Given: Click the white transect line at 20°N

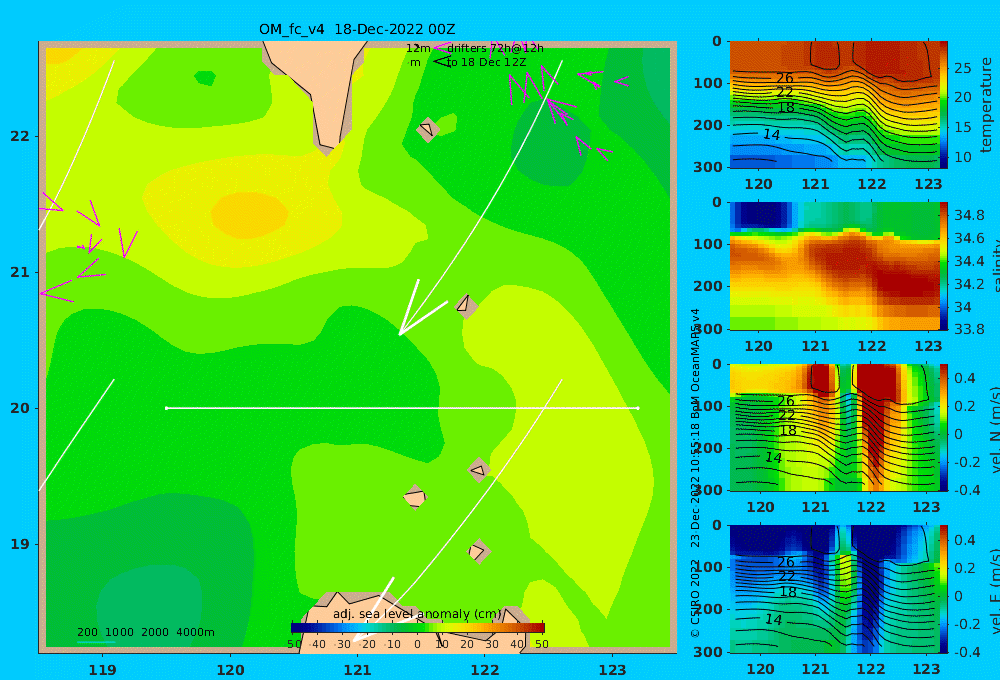Looking at the screenshot, I should [402, 408].
